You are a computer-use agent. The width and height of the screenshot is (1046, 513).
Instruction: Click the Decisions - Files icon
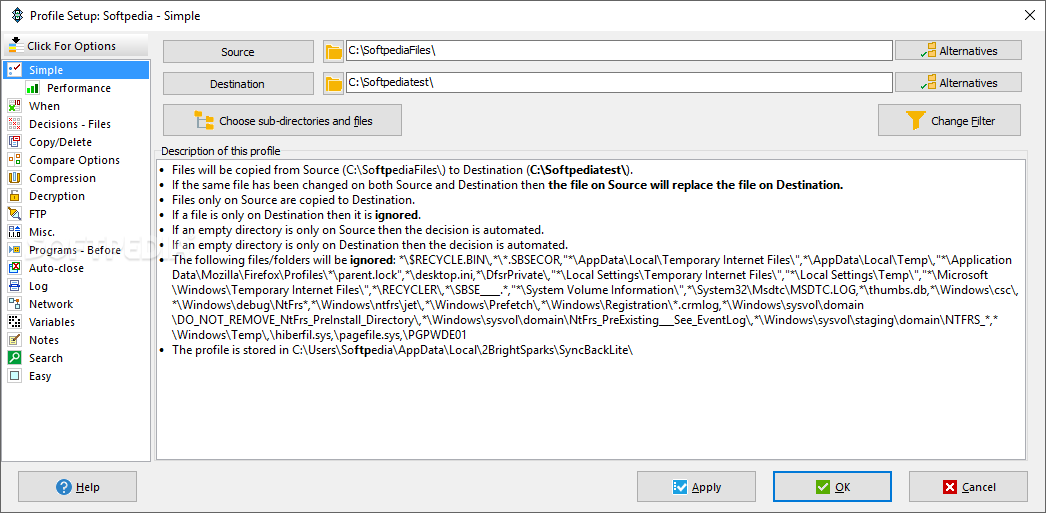pyautogui.click(x=14, y=124)
